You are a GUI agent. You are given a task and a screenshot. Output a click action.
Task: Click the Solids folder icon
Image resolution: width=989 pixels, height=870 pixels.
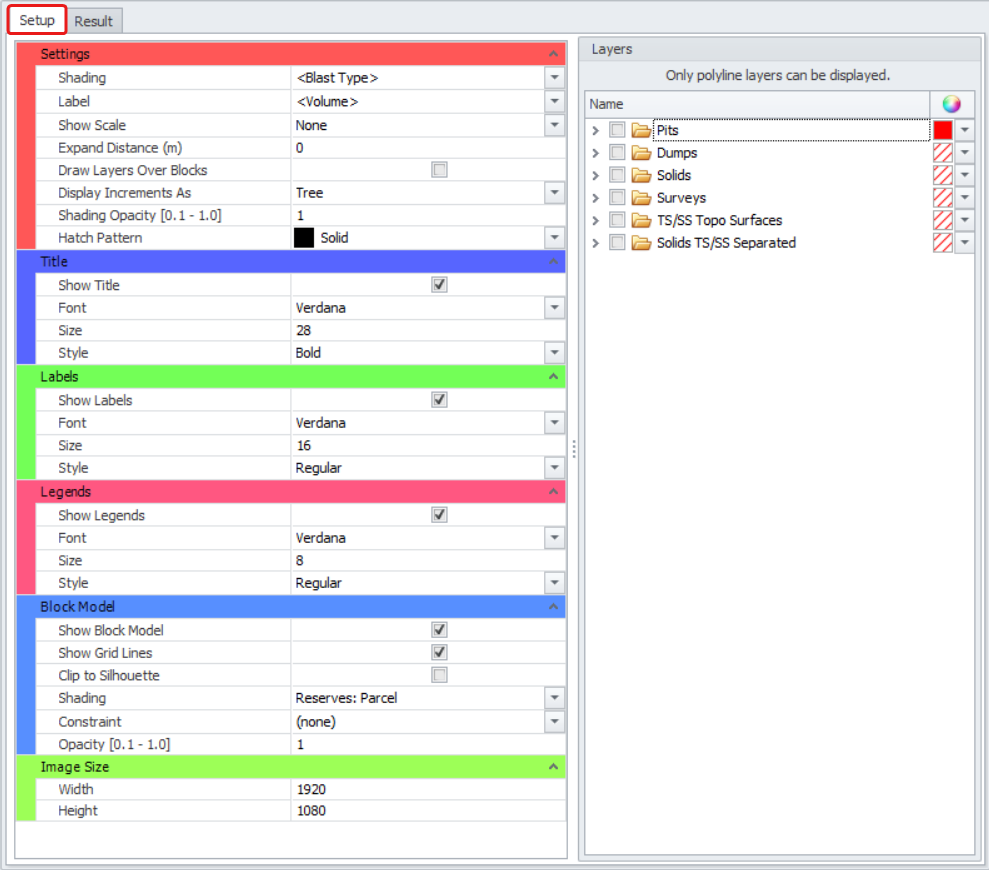641,175
